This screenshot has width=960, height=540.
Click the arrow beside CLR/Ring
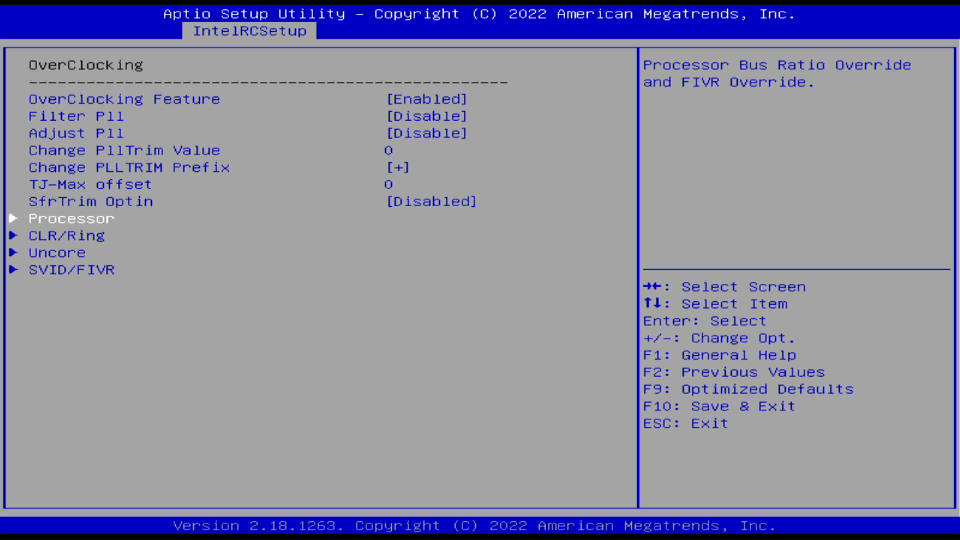pos(13,235)
